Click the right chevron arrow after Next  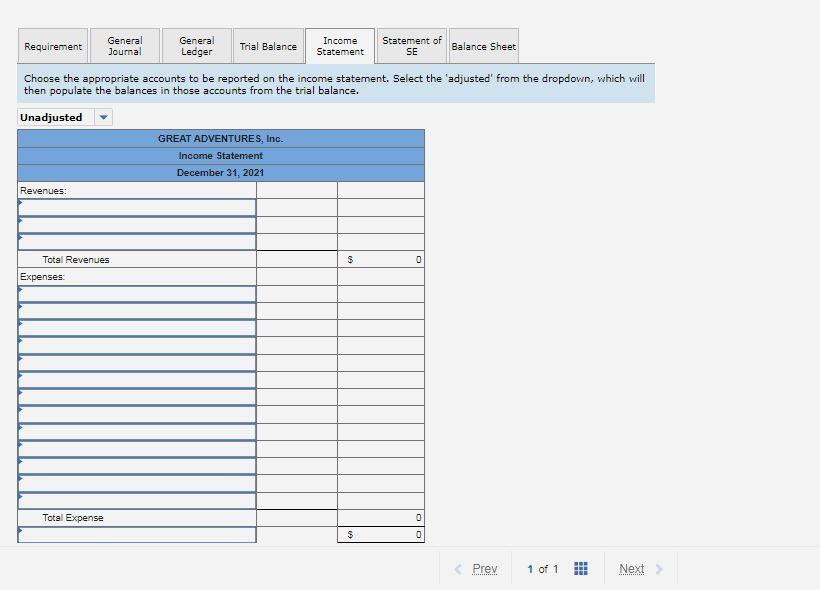(660, 568)
